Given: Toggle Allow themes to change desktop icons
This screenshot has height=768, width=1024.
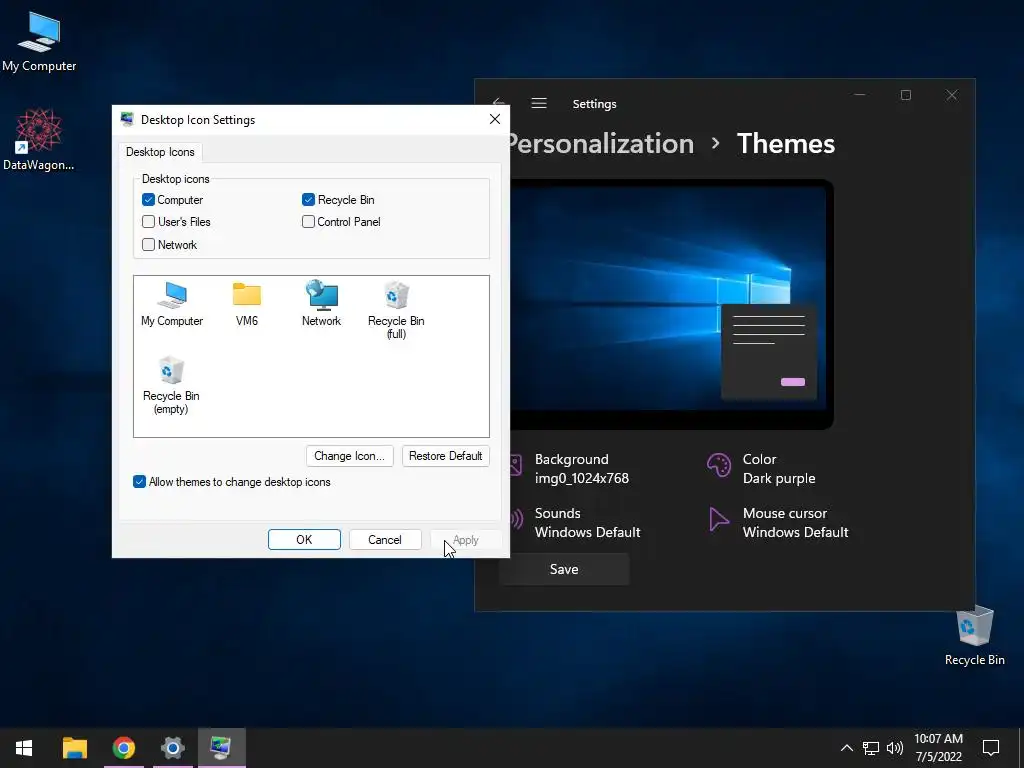Looking at the screenshot, I should click(x=139, y=482).
